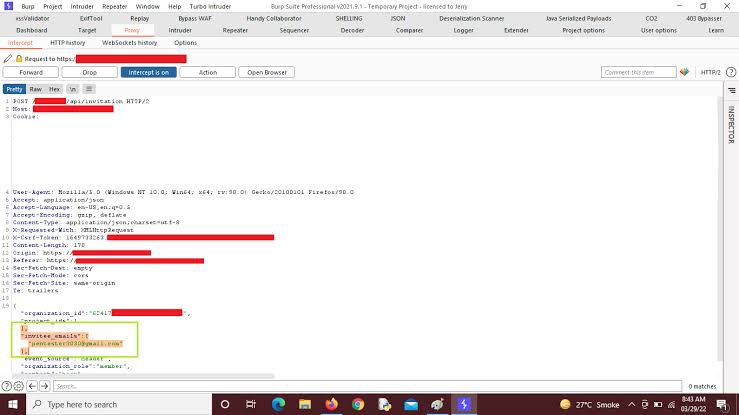Open the Window menu
This screenshot has height=415, width=739.
148,7
